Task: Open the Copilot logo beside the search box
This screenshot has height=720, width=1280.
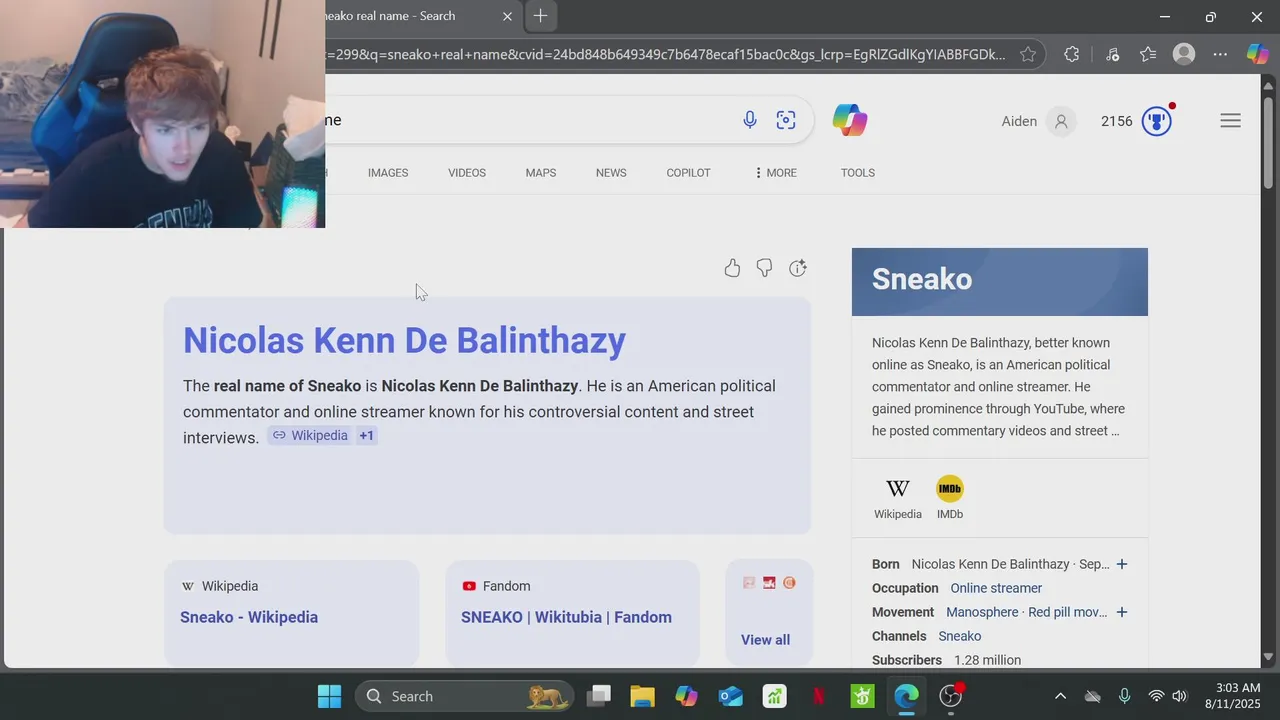Action: (850, 121)
